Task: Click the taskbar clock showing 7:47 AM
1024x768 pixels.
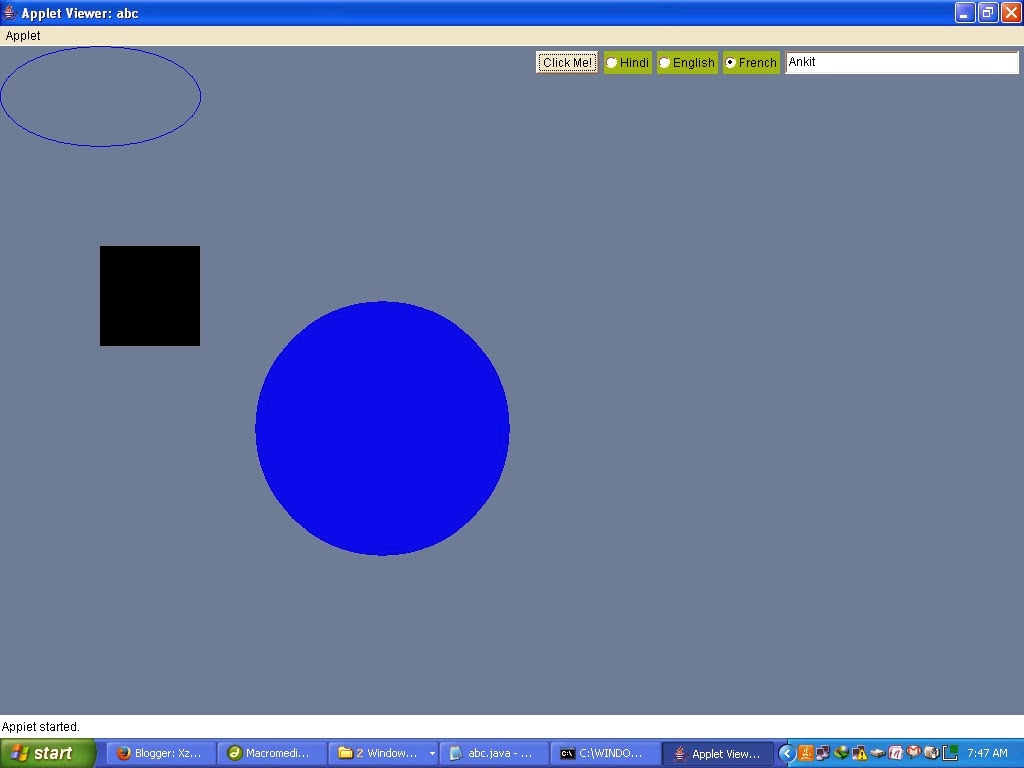Action: tap(988, 753)
